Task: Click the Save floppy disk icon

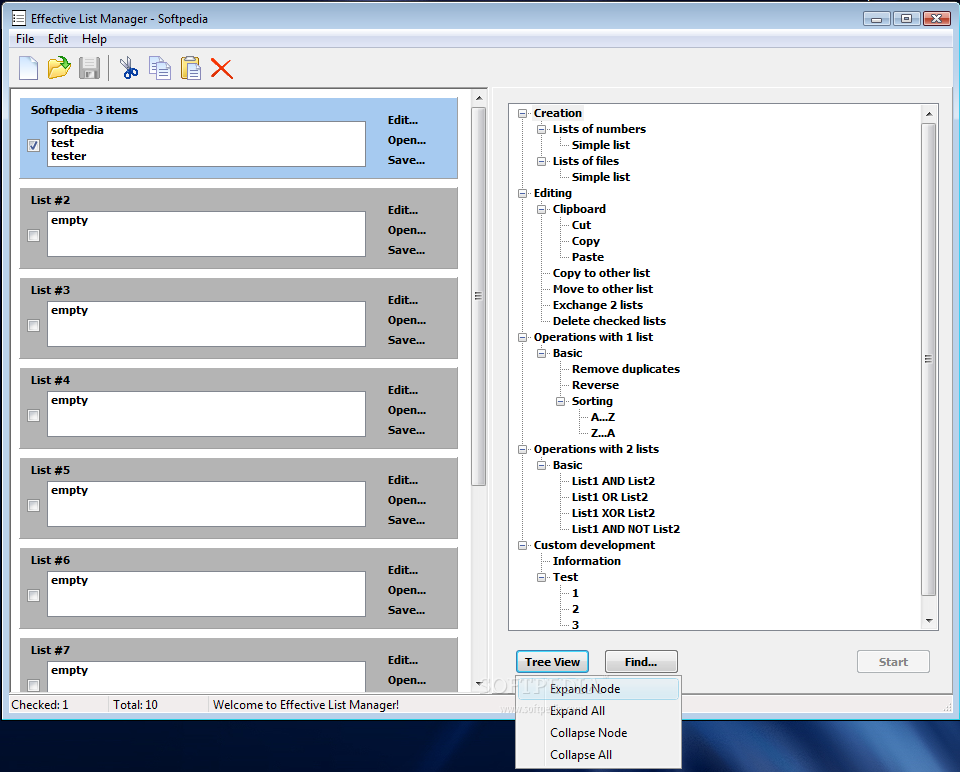Action: click(x=89, y=68)
